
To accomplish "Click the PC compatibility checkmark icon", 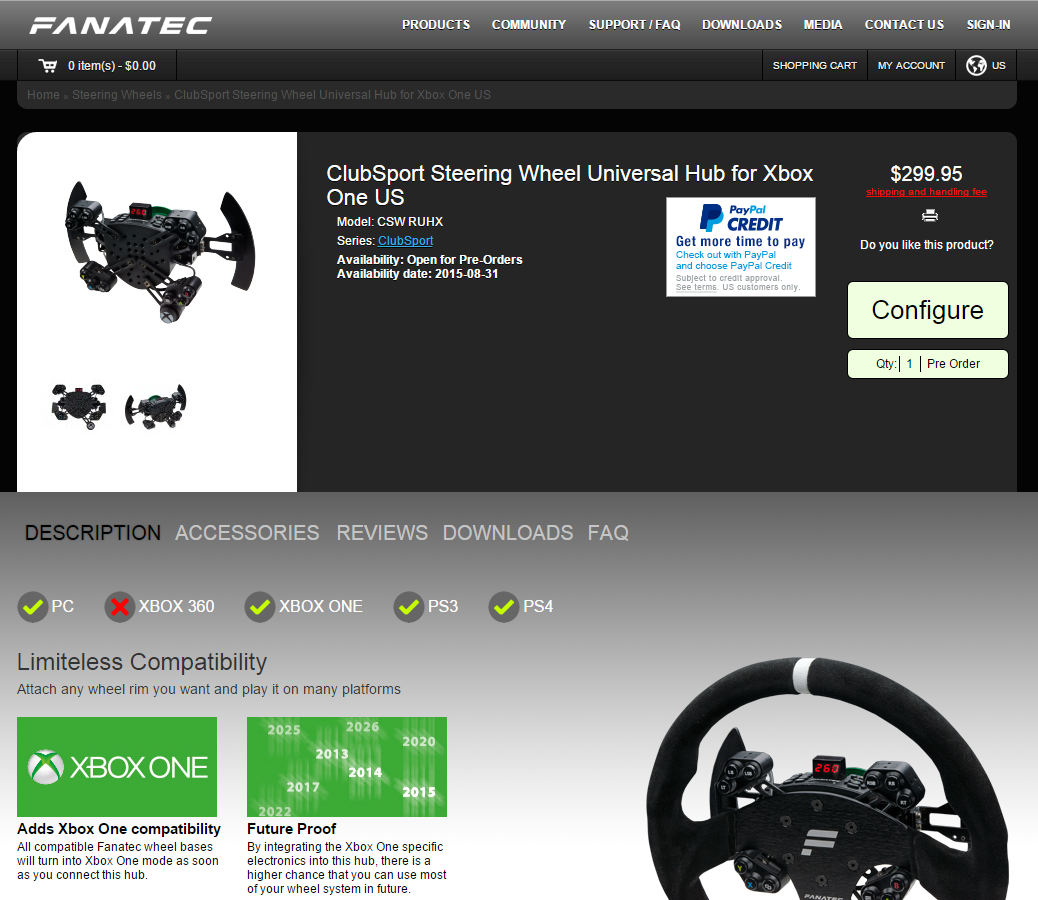I will click(32, 607).
